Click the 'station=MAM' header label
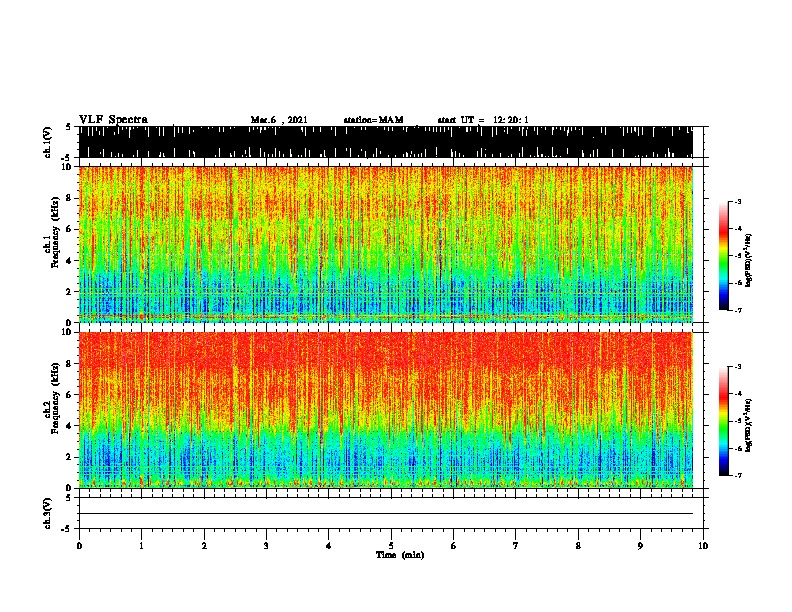The height and width of the screenshot is (612, 792). click(373, 120)
